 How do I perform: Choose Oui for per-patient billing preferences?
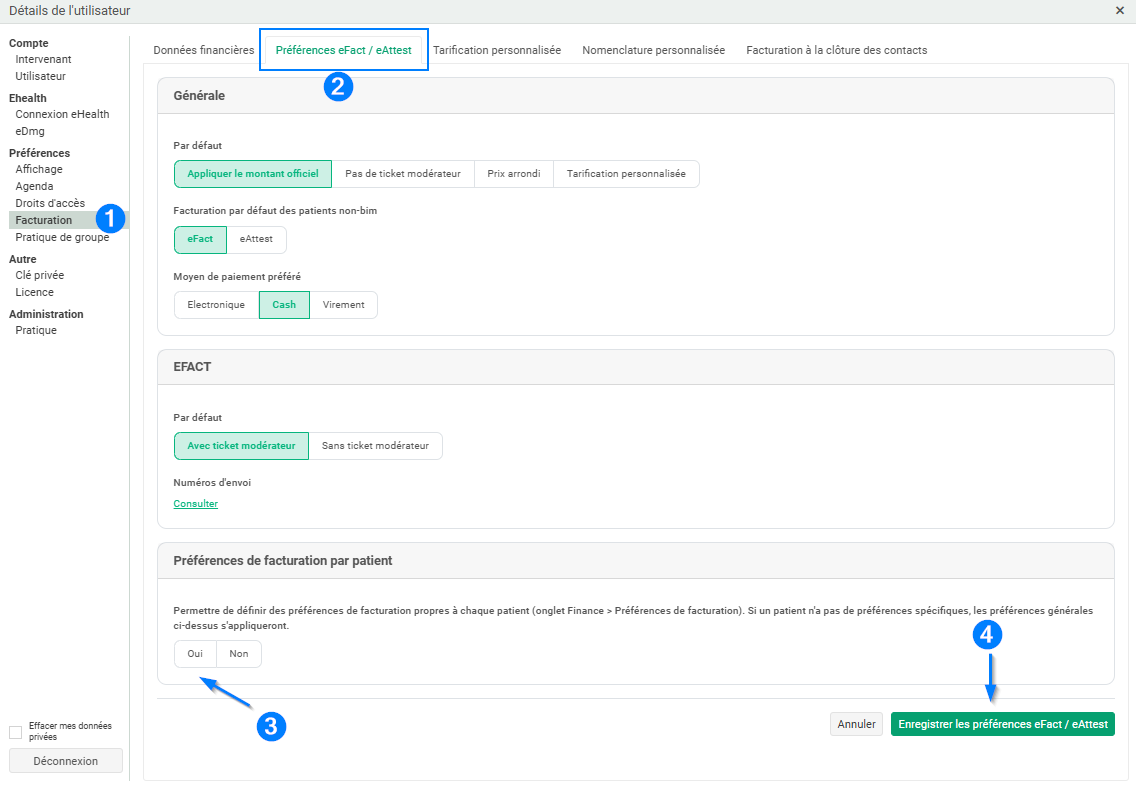coord(195,654)
